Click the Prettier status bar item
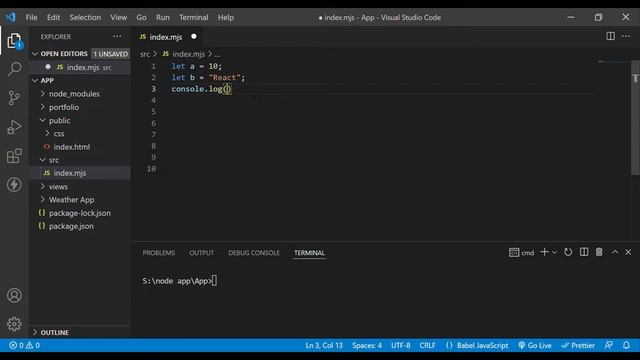 (x=578, y=345)
